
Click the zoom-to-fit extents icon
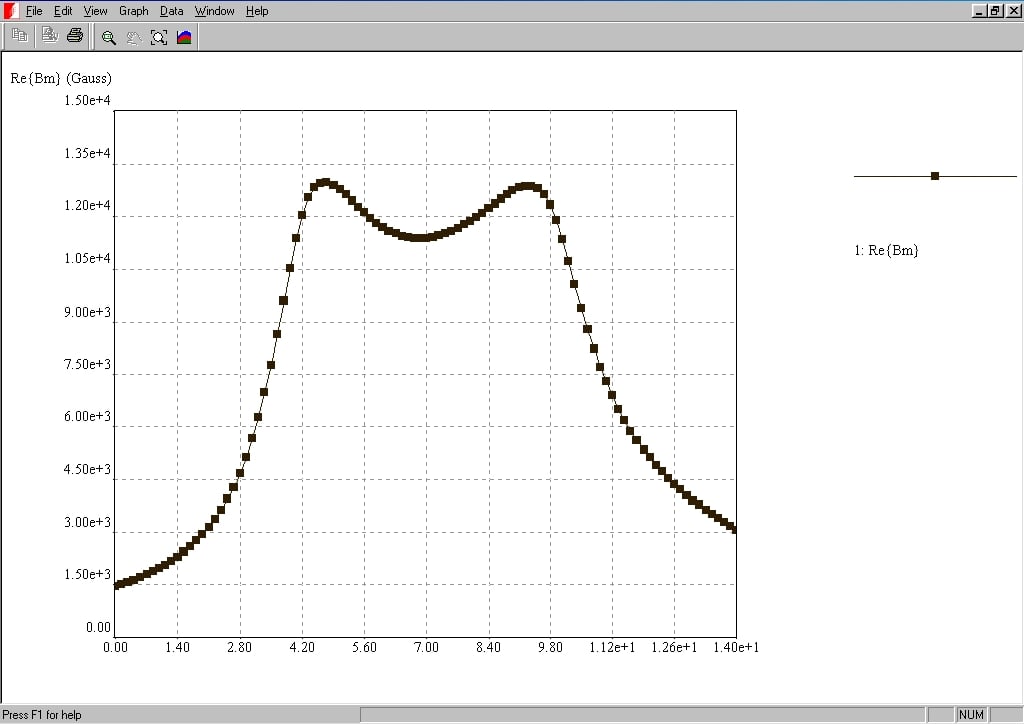(158, 38)
